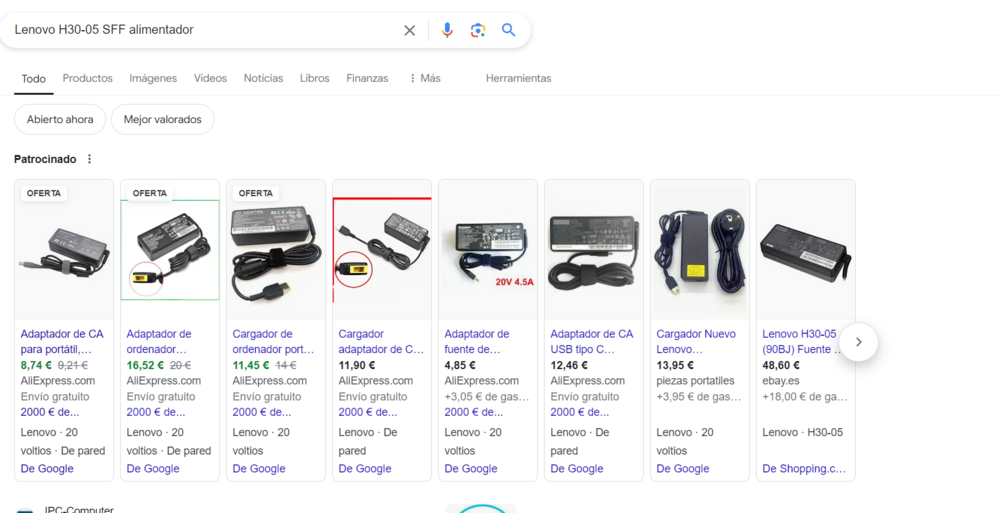This screenshot has height=513, width=1000.
Task: Click the OFERTA badge on the 8,74 € item
Action: point(44,193)
